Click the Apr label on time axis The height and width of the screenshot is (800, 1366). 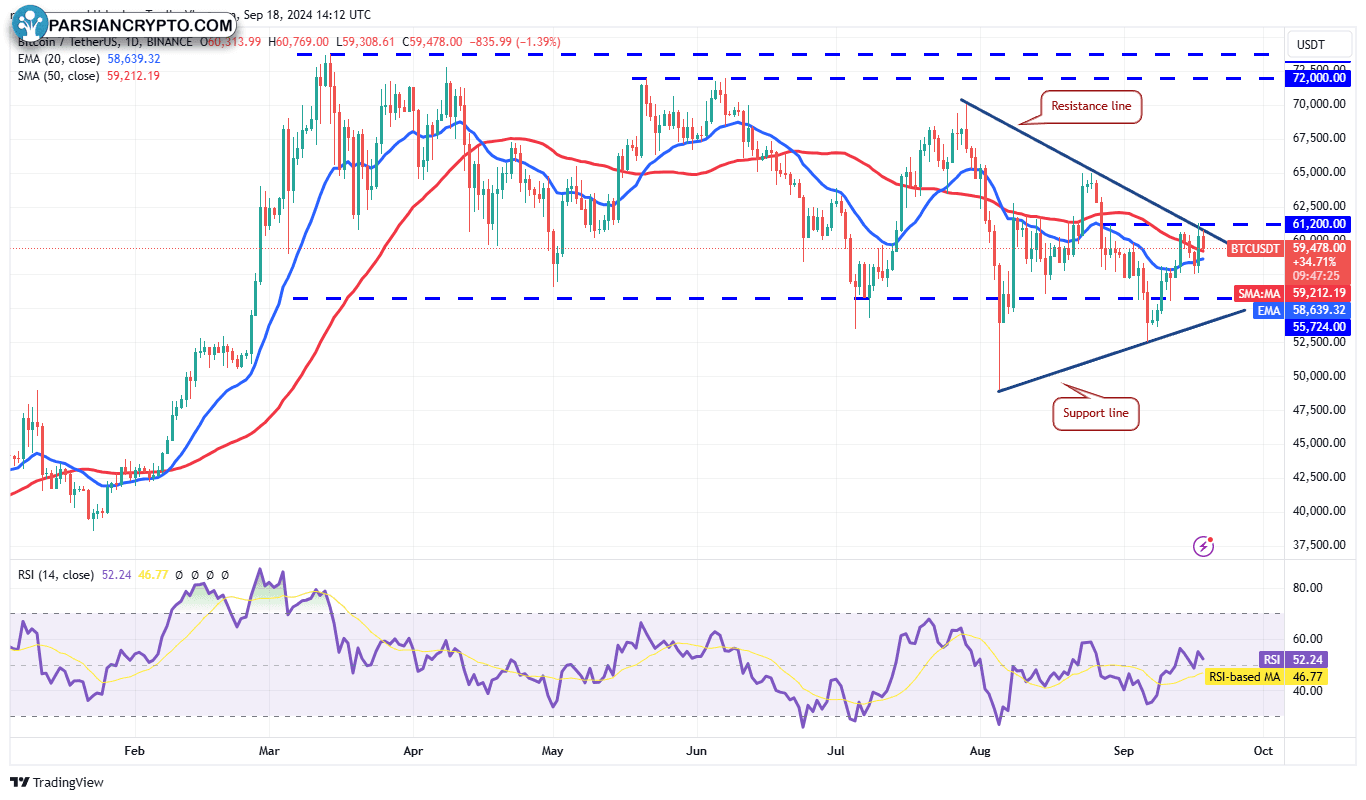[x=411, y=749]
